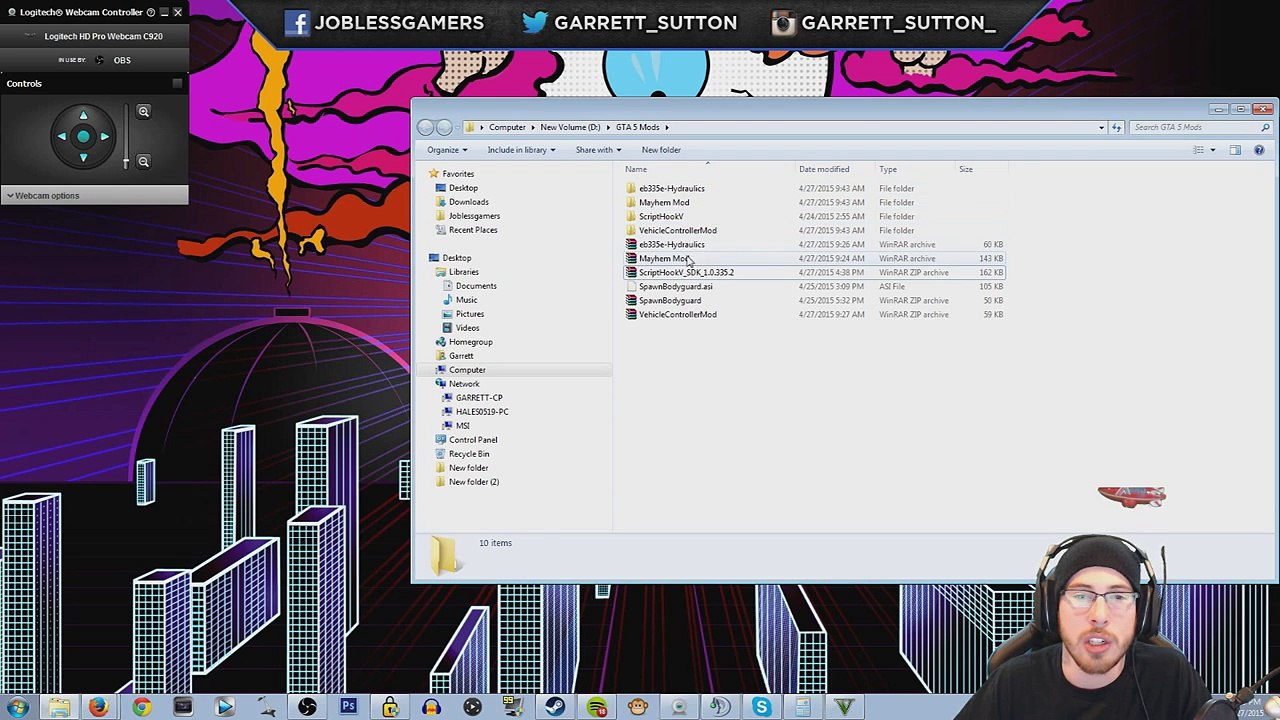Screen dimensions: 1280x720
Task: Pan webcam up with the up arrow
Action: click(x=83, y=115)
